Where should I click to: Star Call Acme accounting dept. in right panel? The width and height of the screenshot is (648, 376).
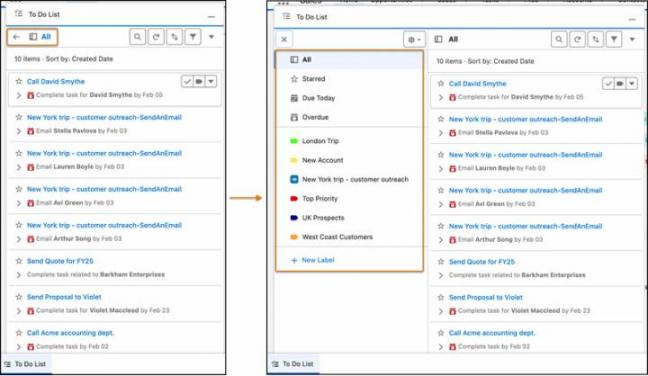[441, 333]
